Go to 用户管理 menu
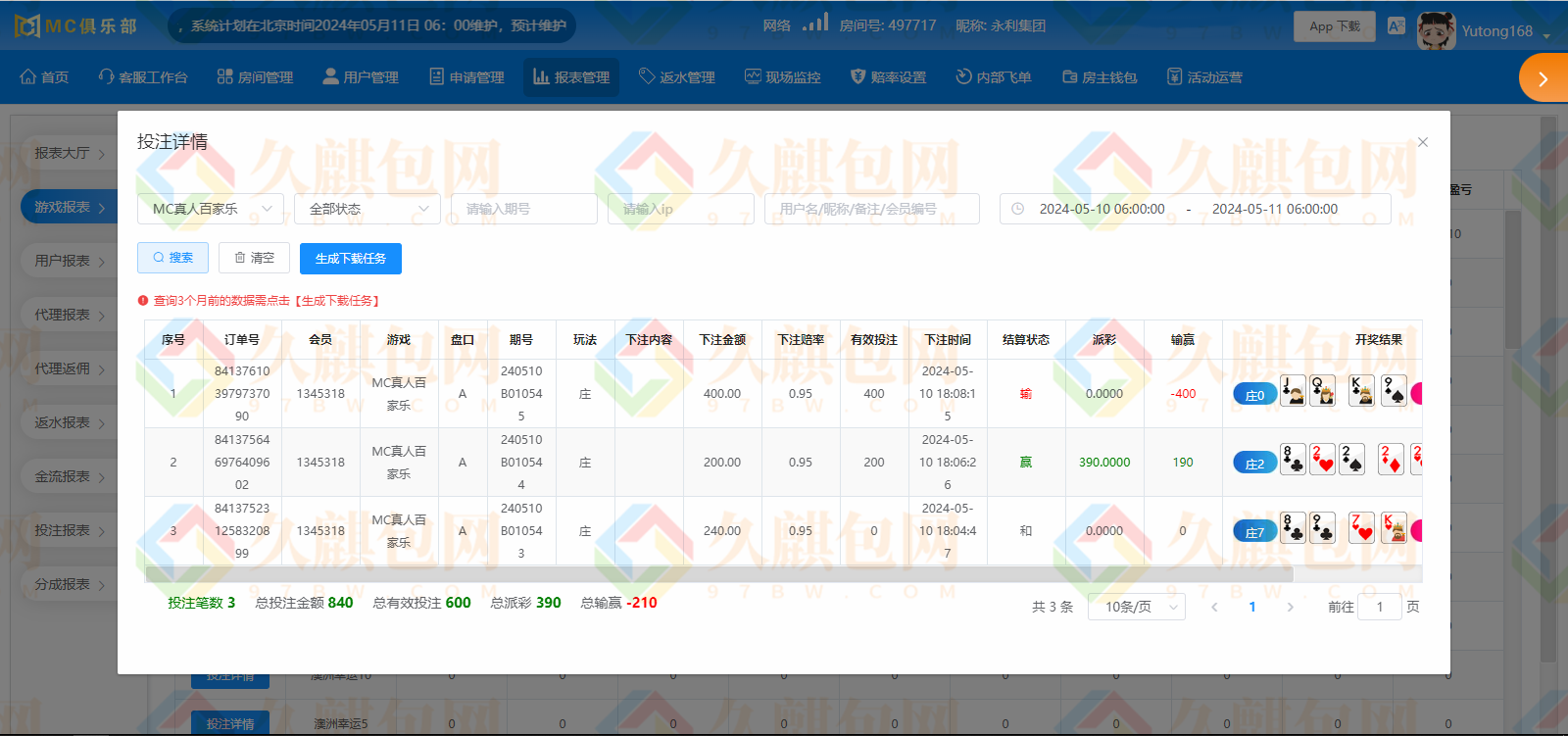The height and width of the screenshot is (736, 1568). (x=361, y=77)
